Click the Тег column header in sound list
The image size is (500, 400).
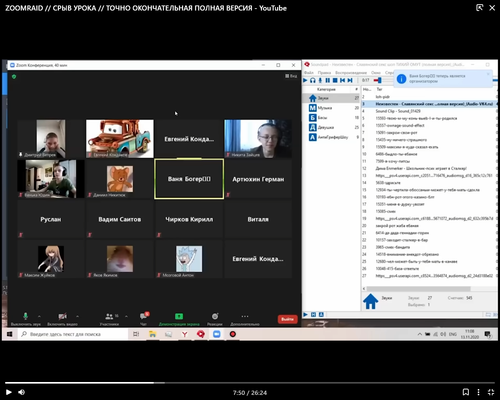380,89
